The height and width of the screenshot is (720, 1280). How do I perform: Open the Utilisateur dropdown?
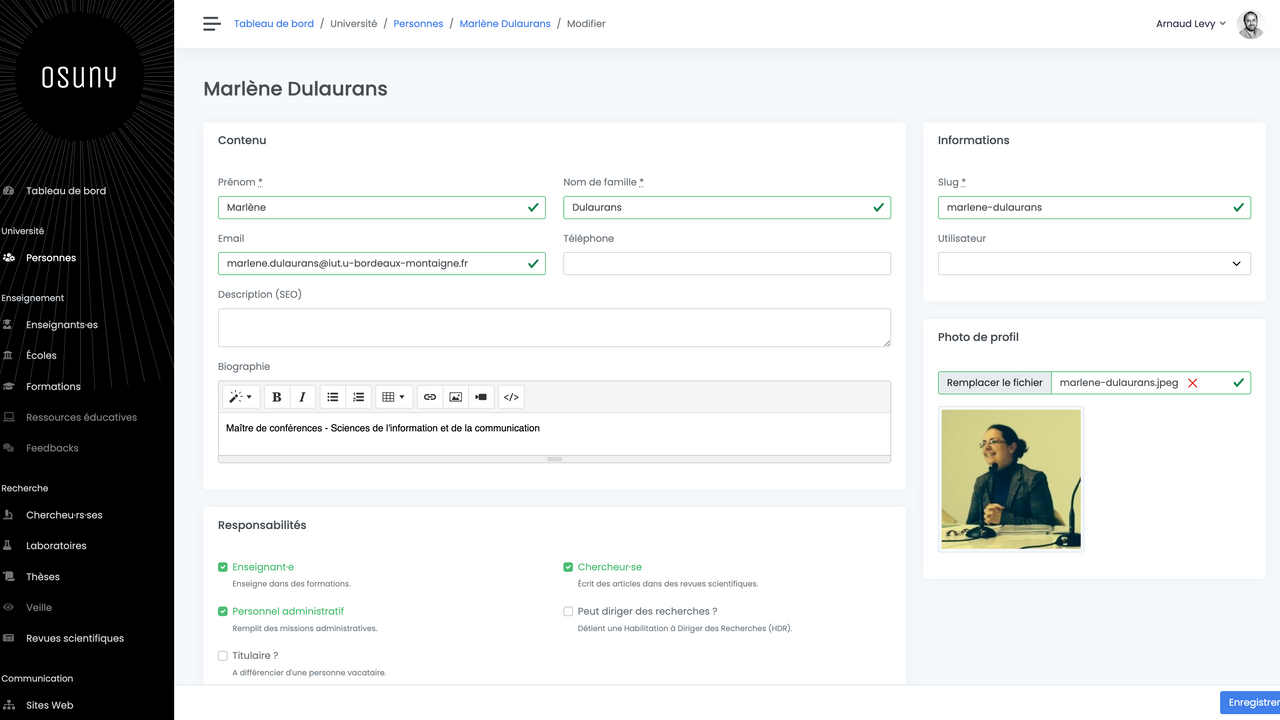(x=1094, y=264)
